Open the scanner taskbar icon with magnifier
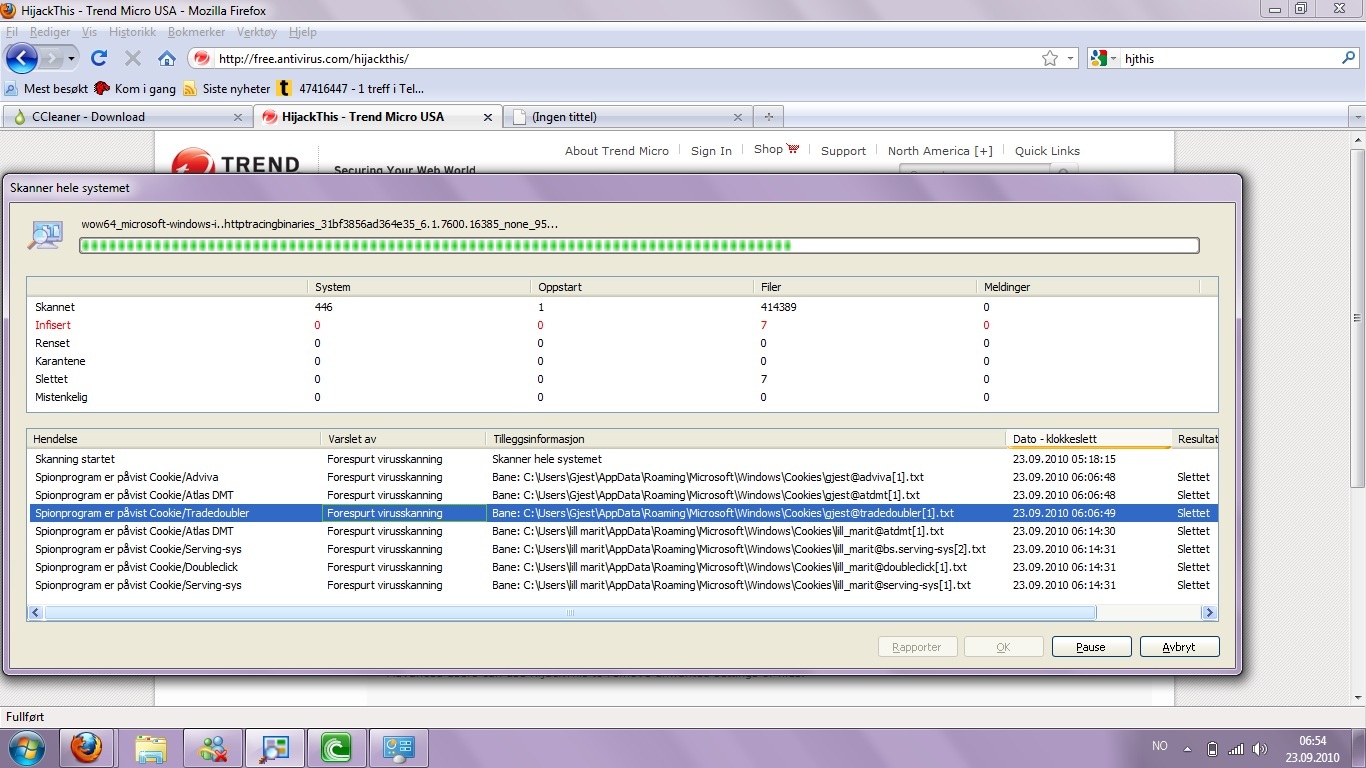The width and height of the screenshot is (1366, 768). 275,748
